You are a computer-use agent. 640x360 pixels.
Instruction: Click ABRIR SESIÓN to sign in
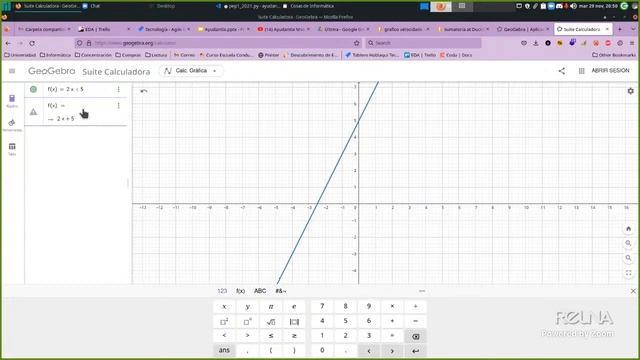pos(610,71)
